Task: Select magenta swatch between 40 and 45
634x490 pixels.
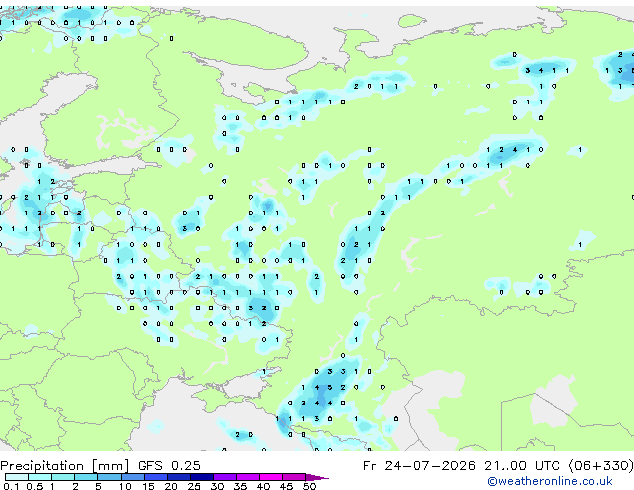Action: coord(271,477)
